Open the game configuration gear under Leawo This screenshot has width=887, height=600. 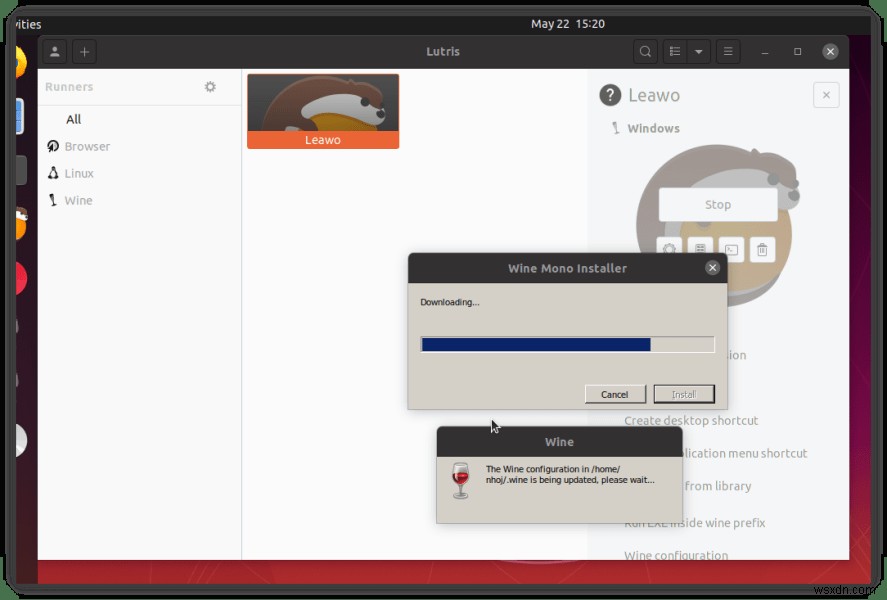(668, 248)
